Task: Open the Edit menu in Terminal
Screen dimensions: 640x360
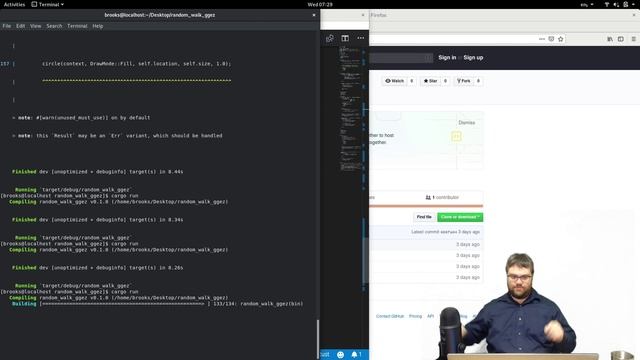Action: 20,26
